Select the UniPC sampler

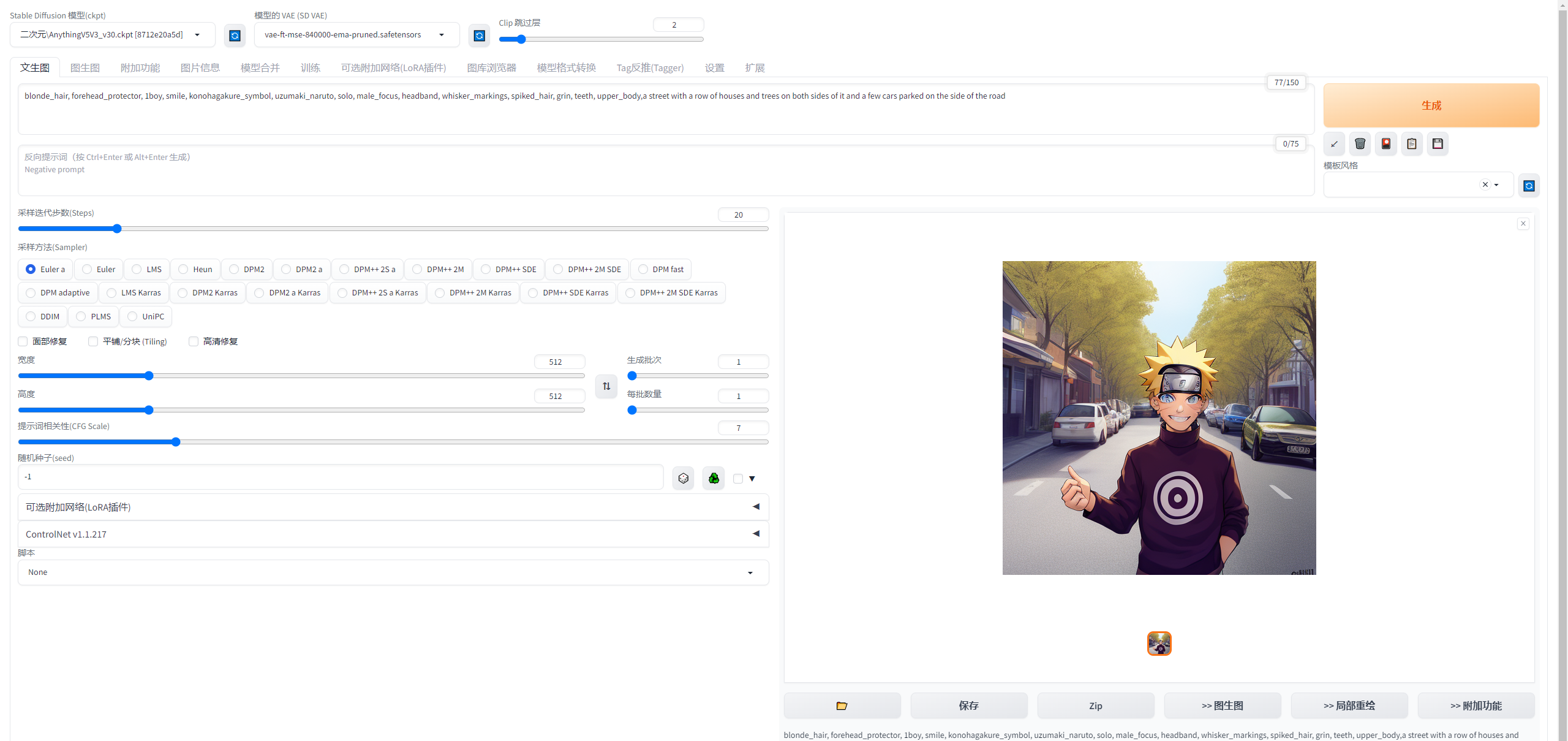[x=146, y=316]
